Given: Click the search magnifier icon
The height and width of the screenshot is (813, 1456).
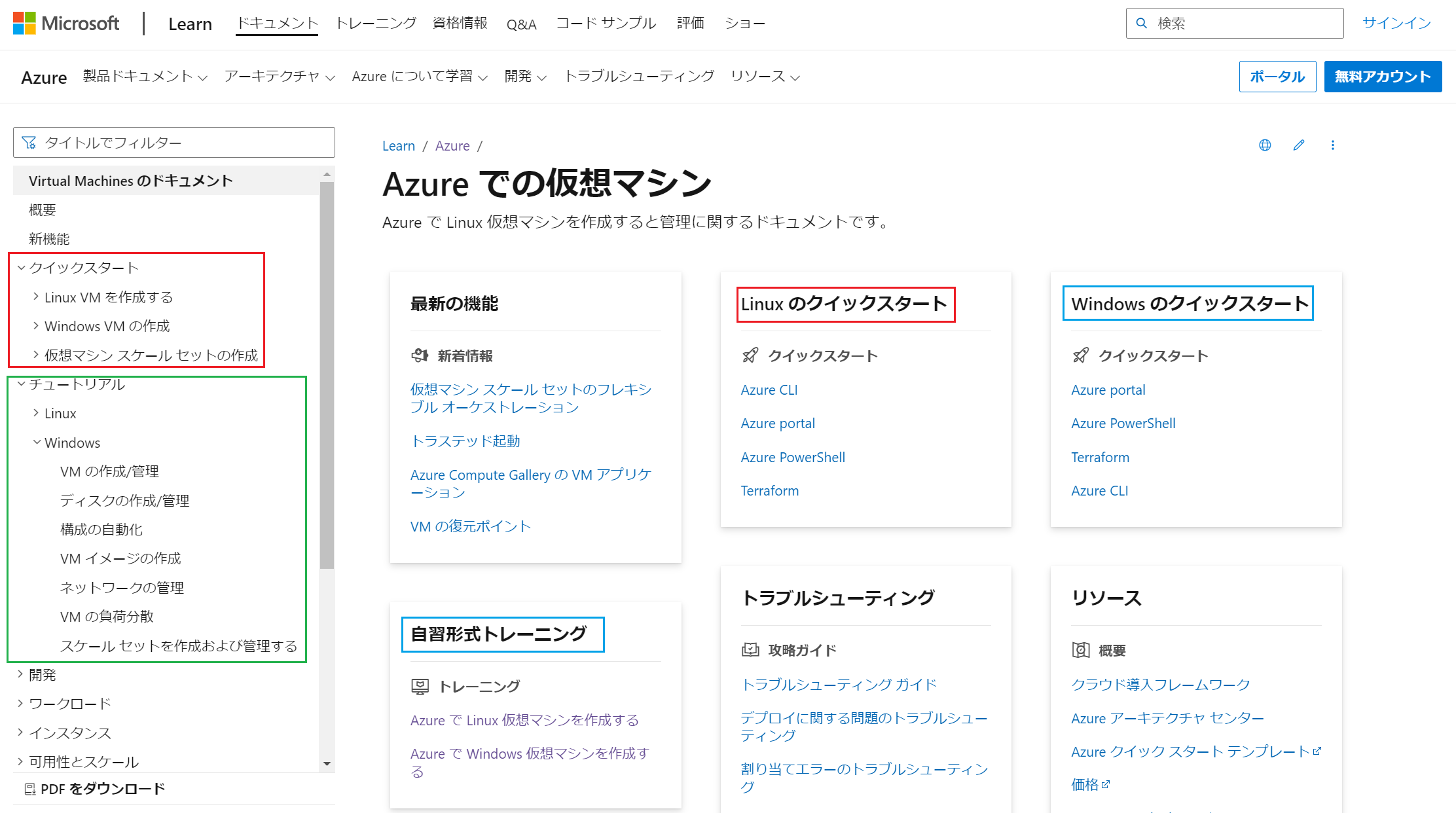Looking at the screenshot, I should 1142,24.
